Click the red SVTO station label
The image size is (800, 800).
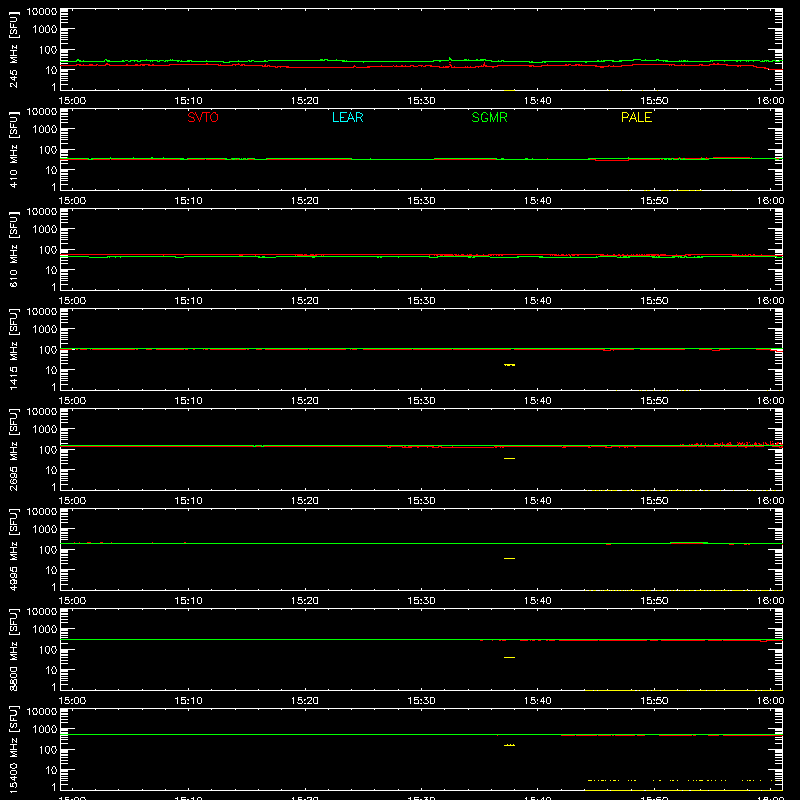pos(203,117)
